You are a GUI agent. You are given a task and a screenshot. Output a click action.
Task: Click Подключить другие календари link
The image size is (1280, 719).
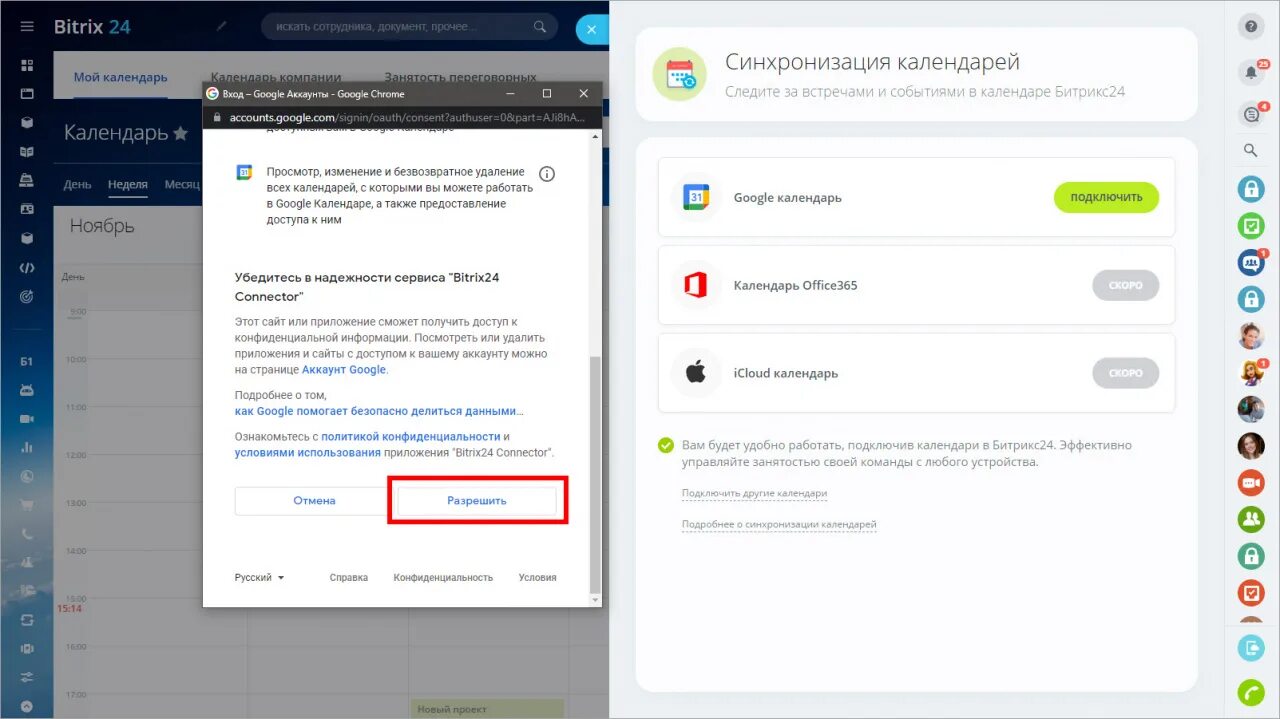754,494
